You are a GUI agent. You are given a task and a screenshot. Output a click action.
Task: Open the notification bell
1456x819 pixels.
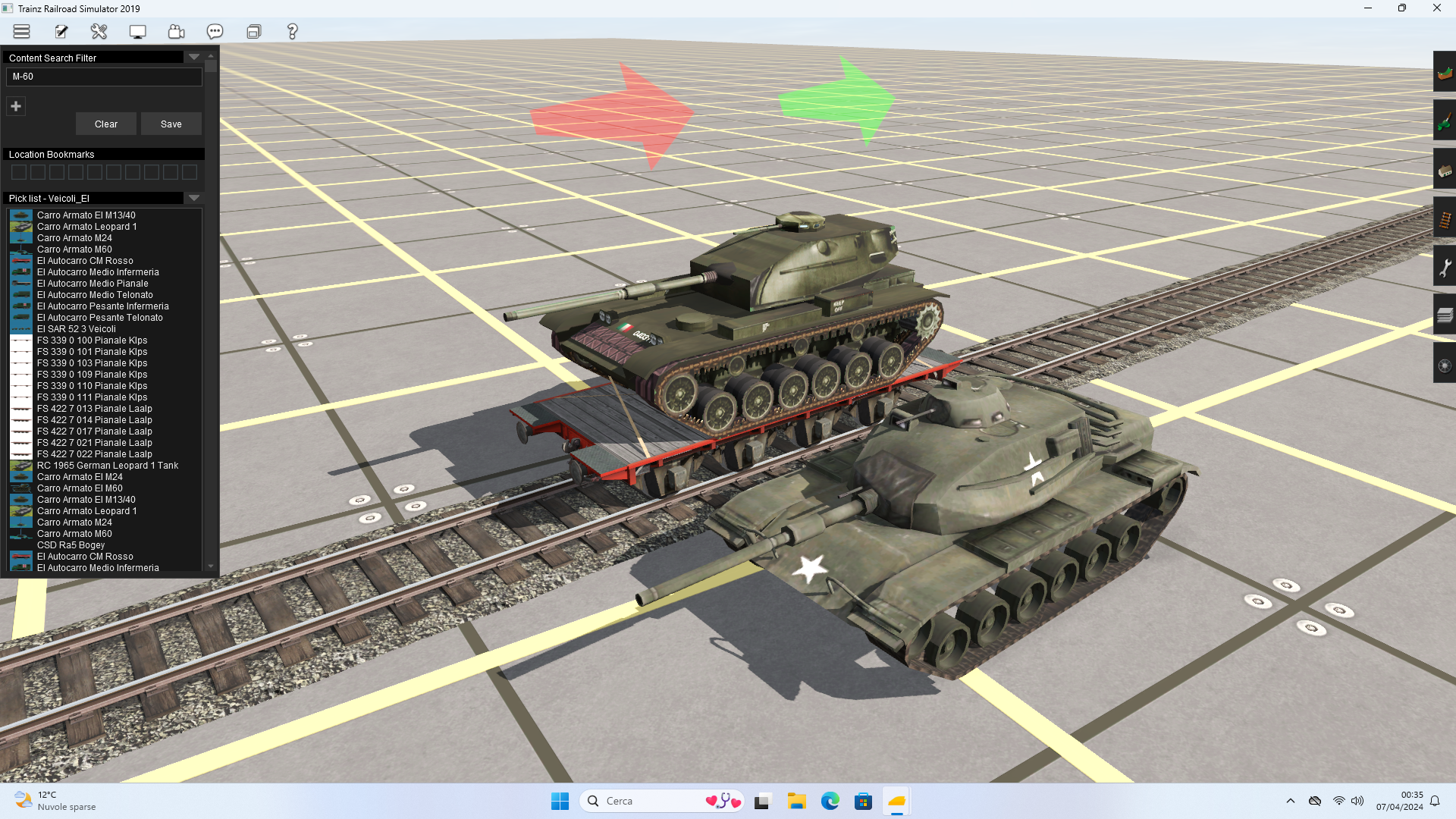pyautogui.click(x=1435, y=801)
